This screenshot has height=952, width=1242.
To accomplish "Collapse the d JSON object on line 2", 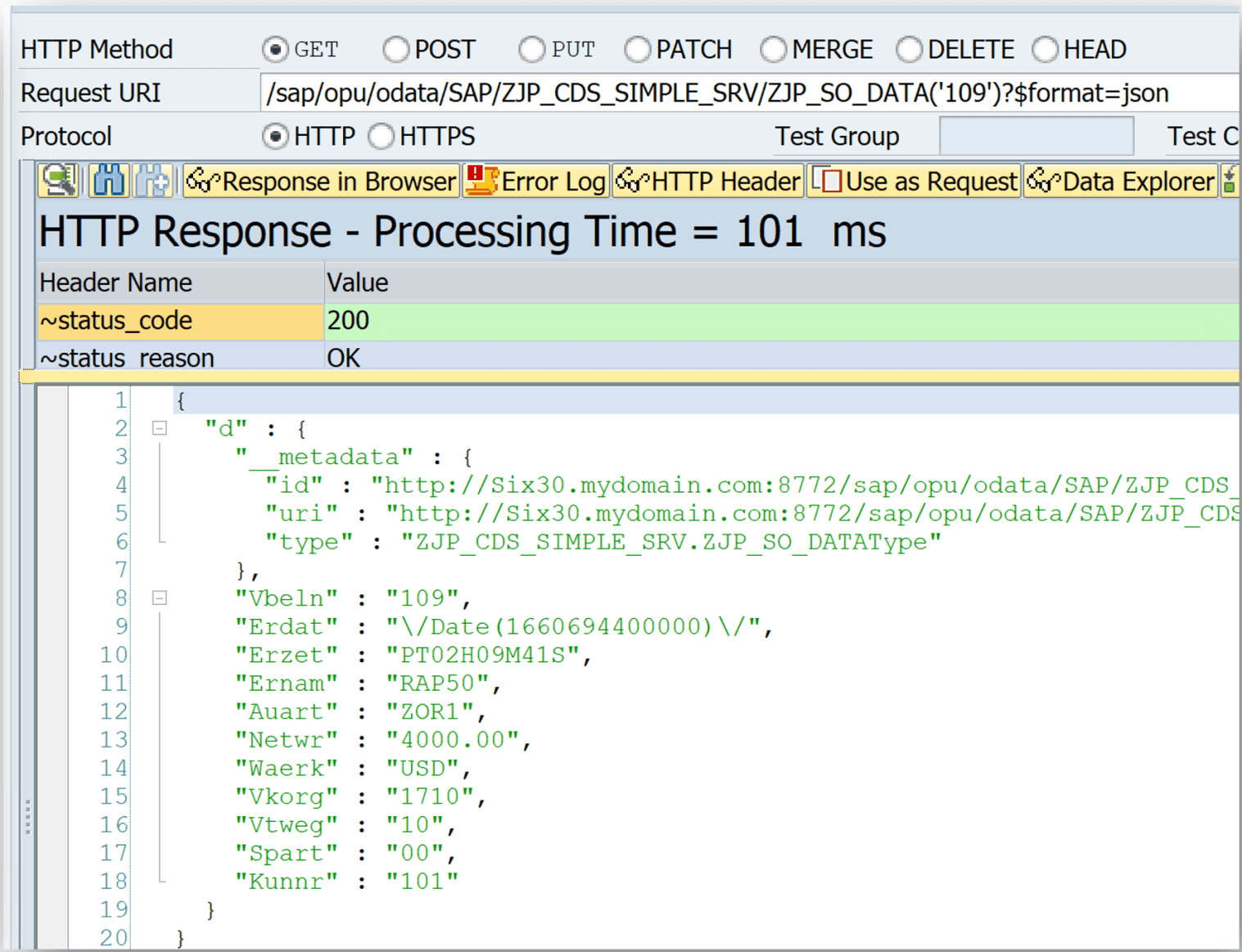I will (160, 427).
